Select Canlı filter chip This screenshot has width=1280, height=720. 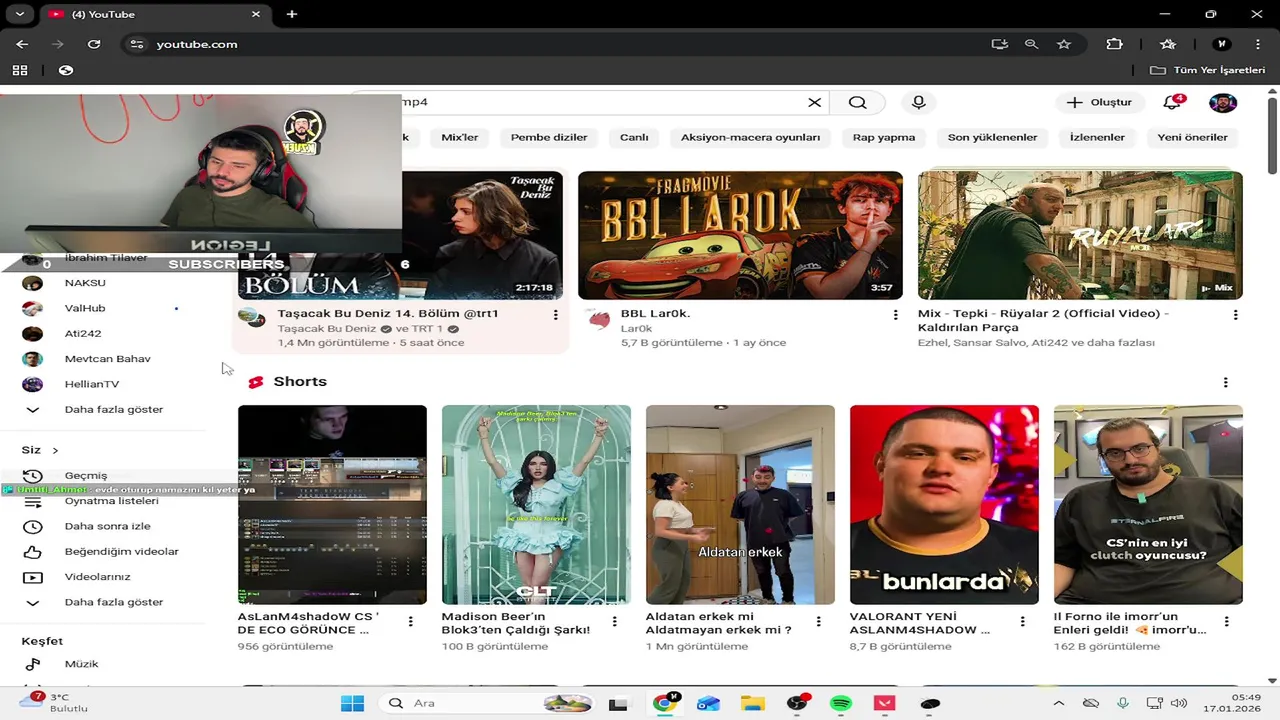(634, 137)
